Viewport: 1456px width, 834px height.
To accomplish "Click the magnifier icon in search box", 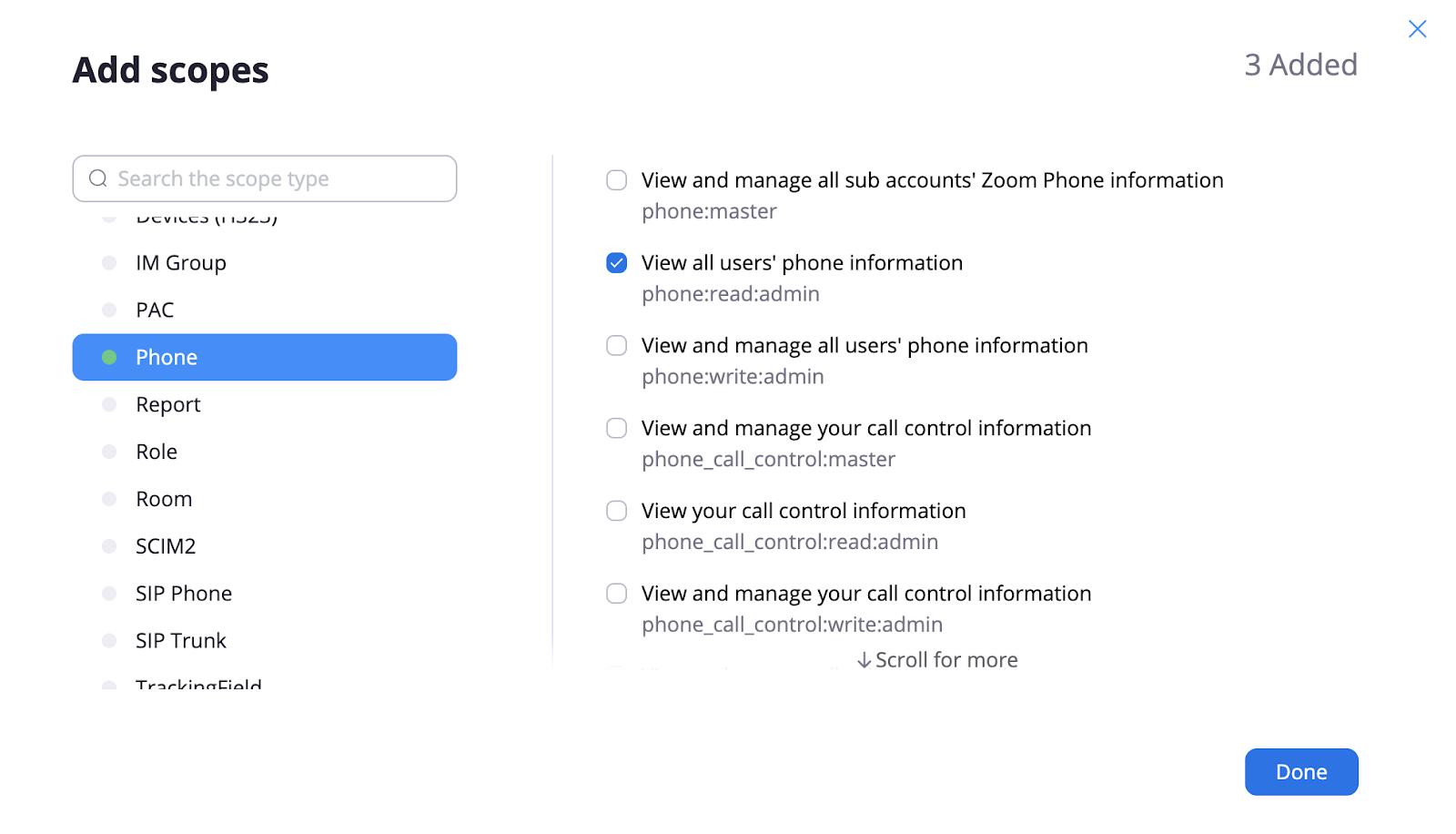I will (98, 178).
